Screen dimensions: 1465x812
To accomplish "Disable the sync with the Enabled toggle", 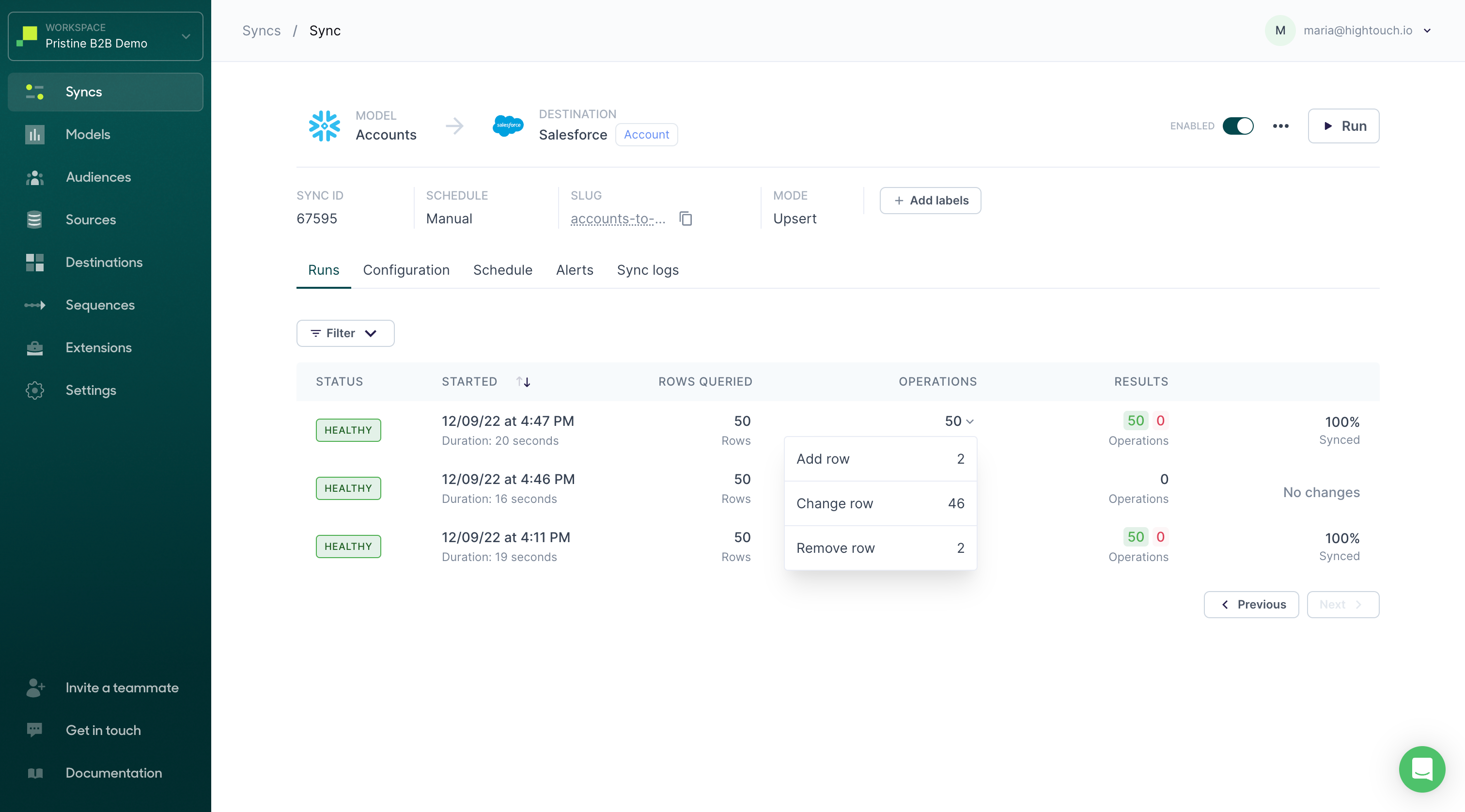I will pos(1237,125).
